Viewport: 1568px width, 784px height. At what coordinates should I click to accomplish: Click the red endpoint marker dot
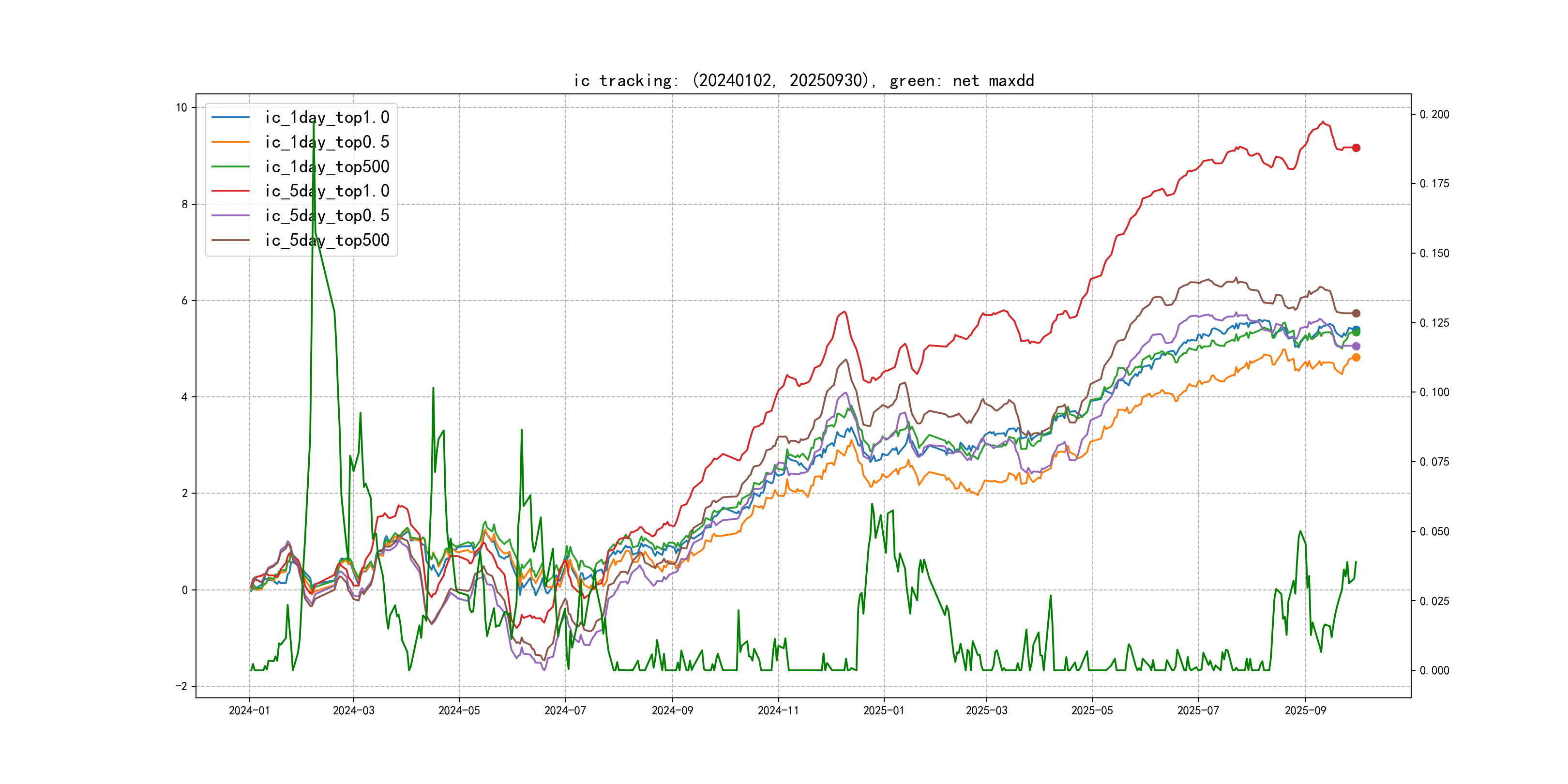(x=1356, y=148)
